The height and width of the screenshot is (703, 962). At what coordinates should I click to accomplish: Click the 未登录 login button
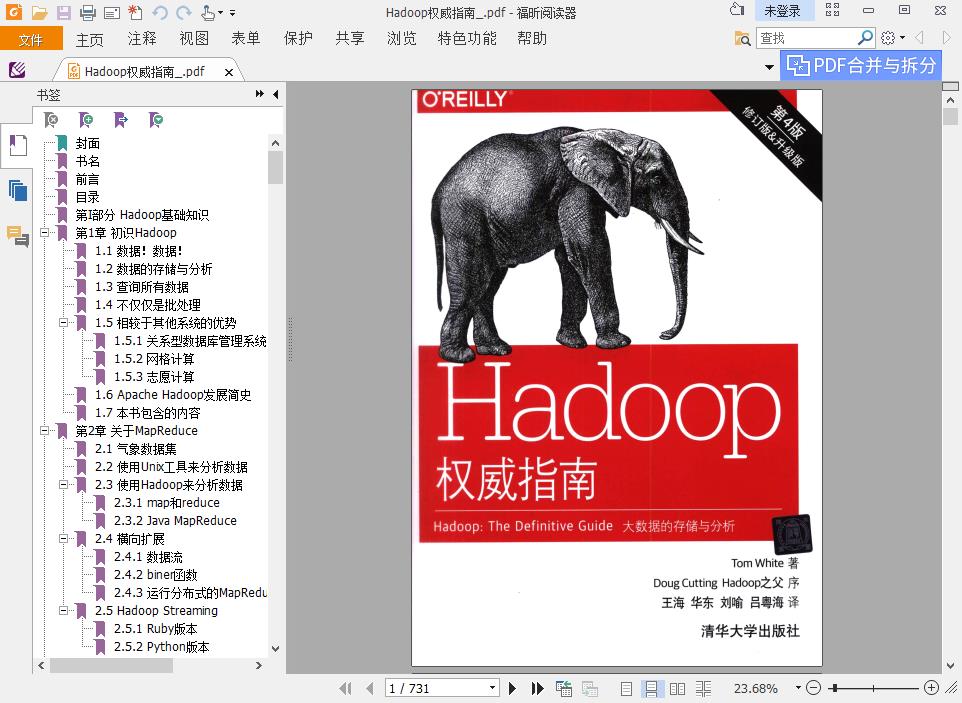pos(782,10)
